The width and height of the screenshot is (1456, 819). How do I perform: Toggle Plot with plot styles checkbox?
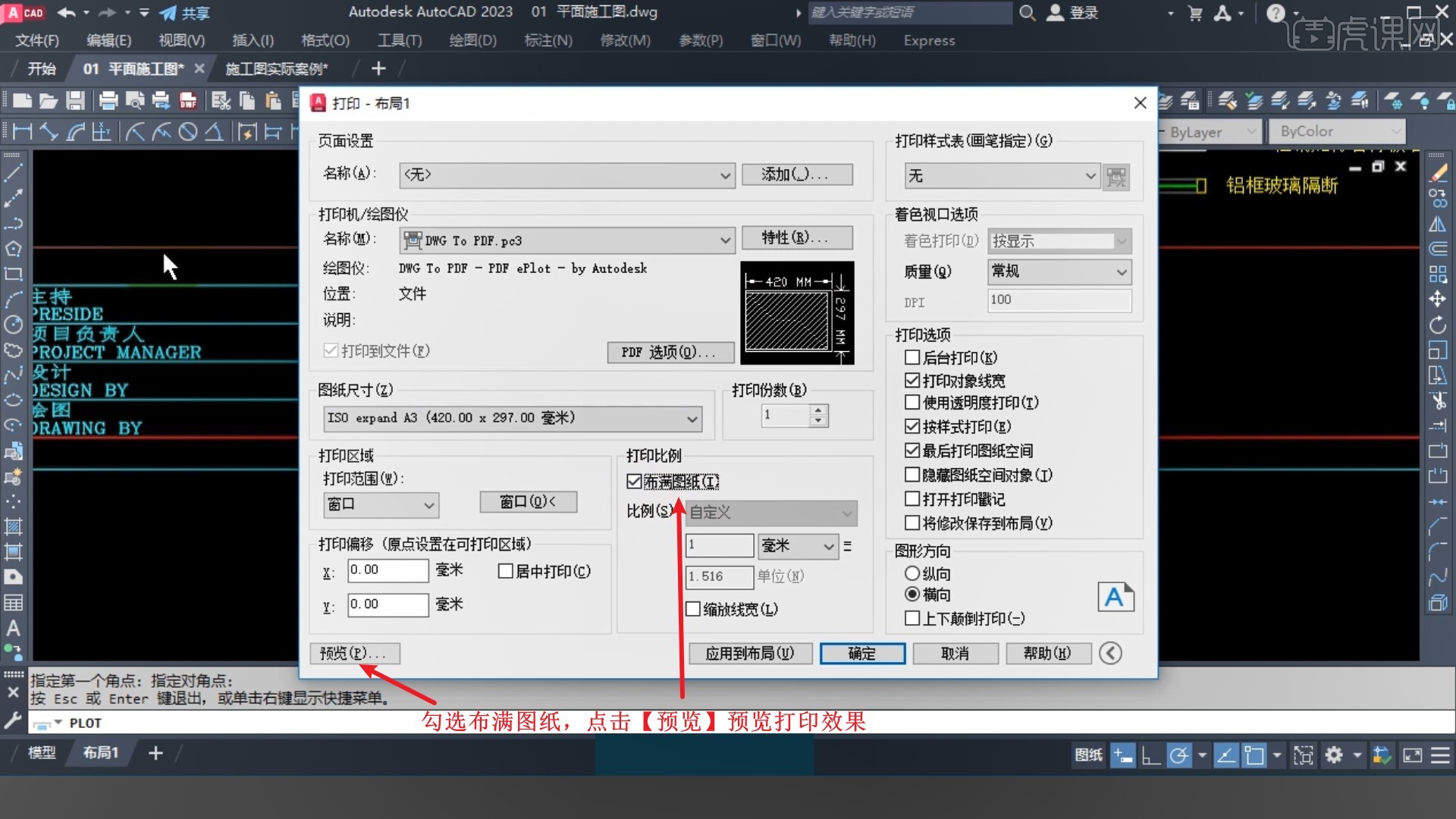[x=912, y=426]
